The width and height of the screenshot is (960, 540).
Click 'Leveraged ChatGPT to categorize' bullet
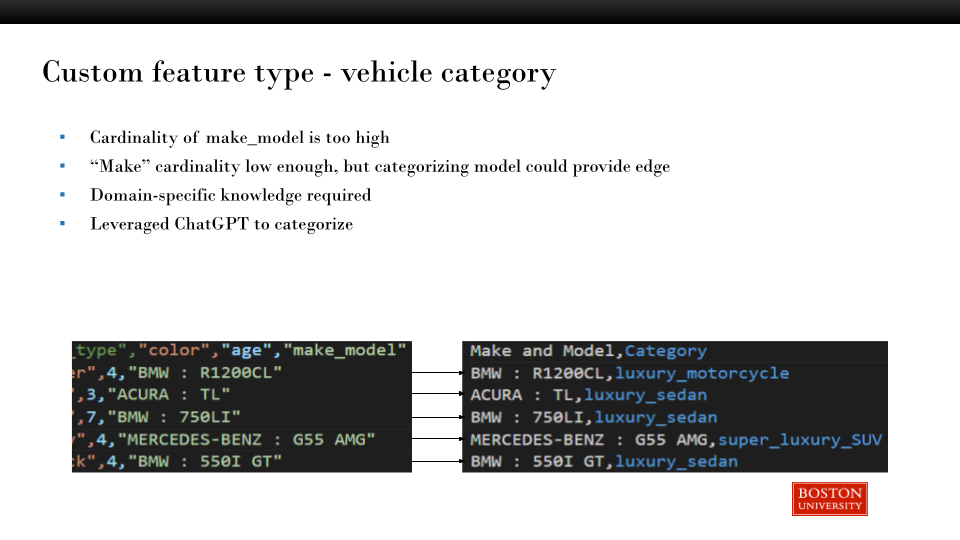[222, 223]
